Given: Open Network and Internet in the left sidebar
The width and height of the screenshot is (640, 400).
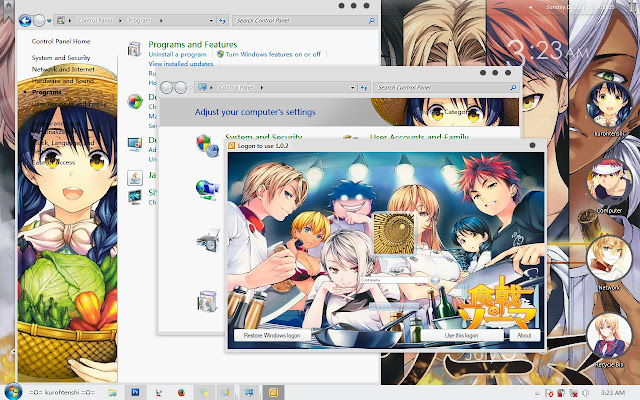Looking at the screenshot, I should pyautogui.click(x=63, y=69).
